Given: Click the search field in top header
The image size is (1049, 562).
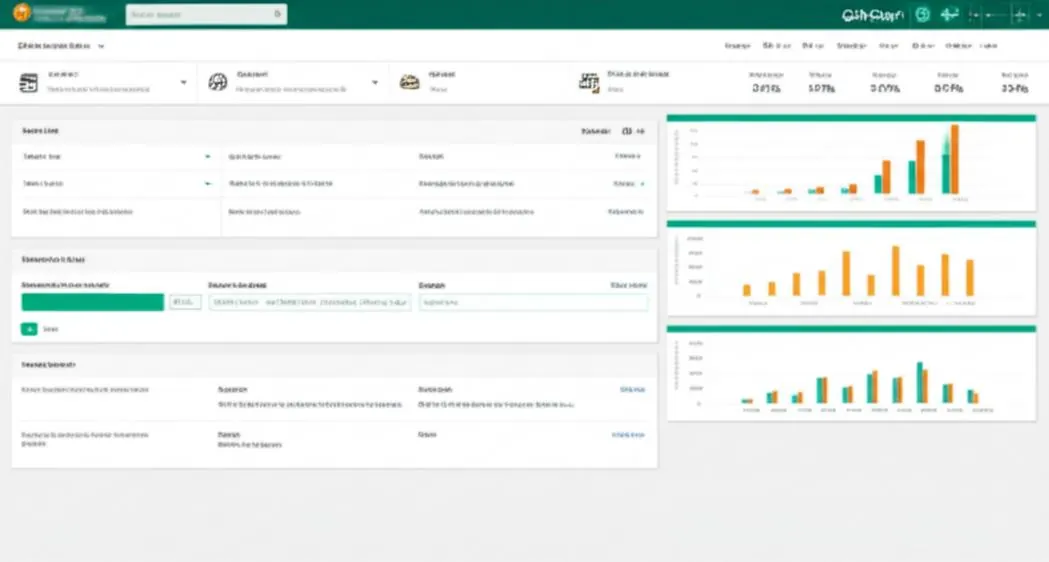Looking at the screenshot, I should tap(207, 14).
